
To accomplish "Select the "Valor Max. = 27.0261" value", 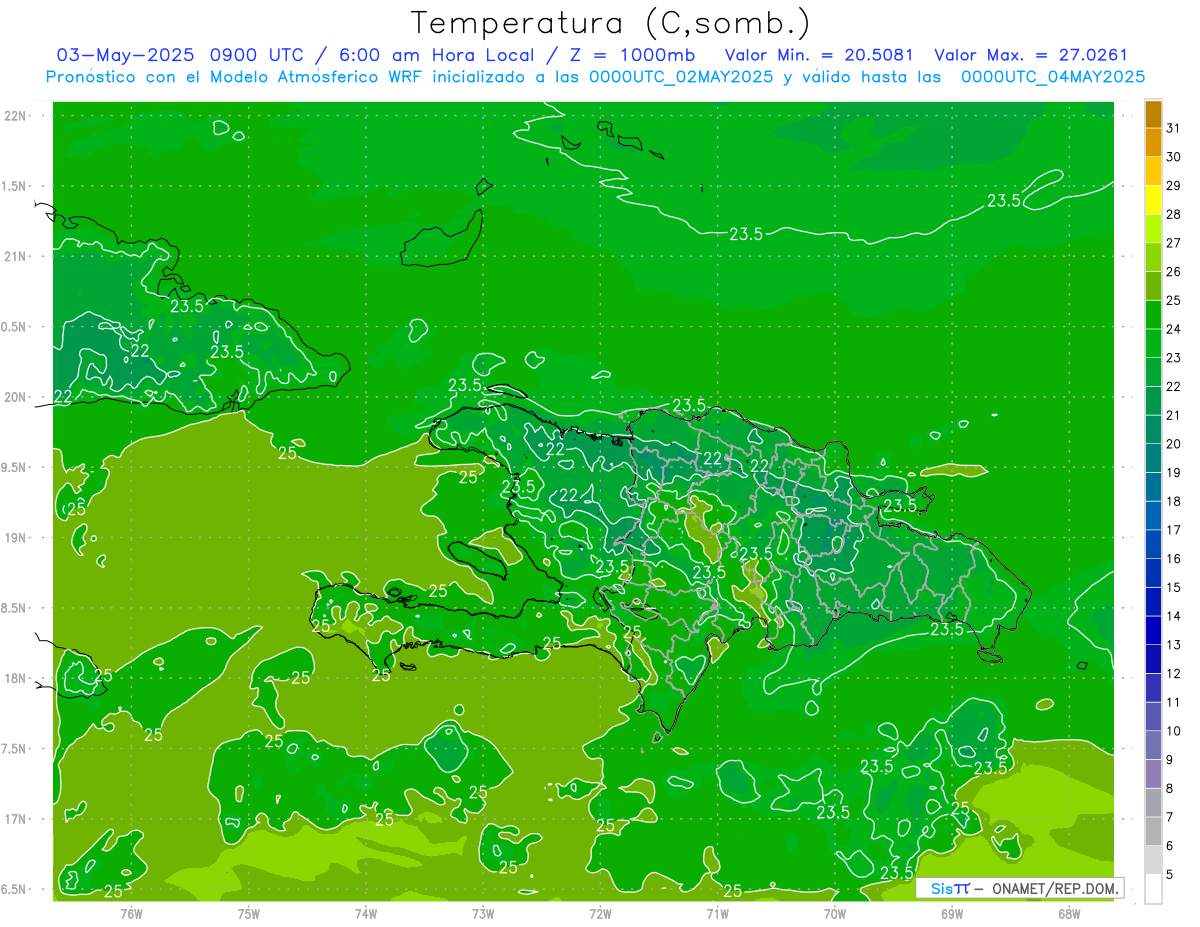I will 1030,55.
